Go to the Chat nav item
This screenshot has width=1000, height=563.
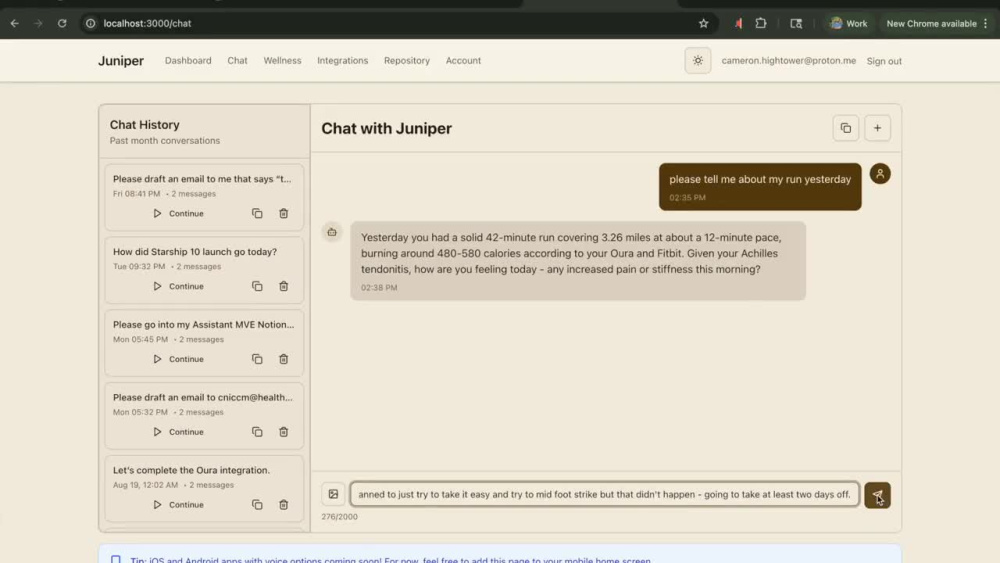[237, 61]
